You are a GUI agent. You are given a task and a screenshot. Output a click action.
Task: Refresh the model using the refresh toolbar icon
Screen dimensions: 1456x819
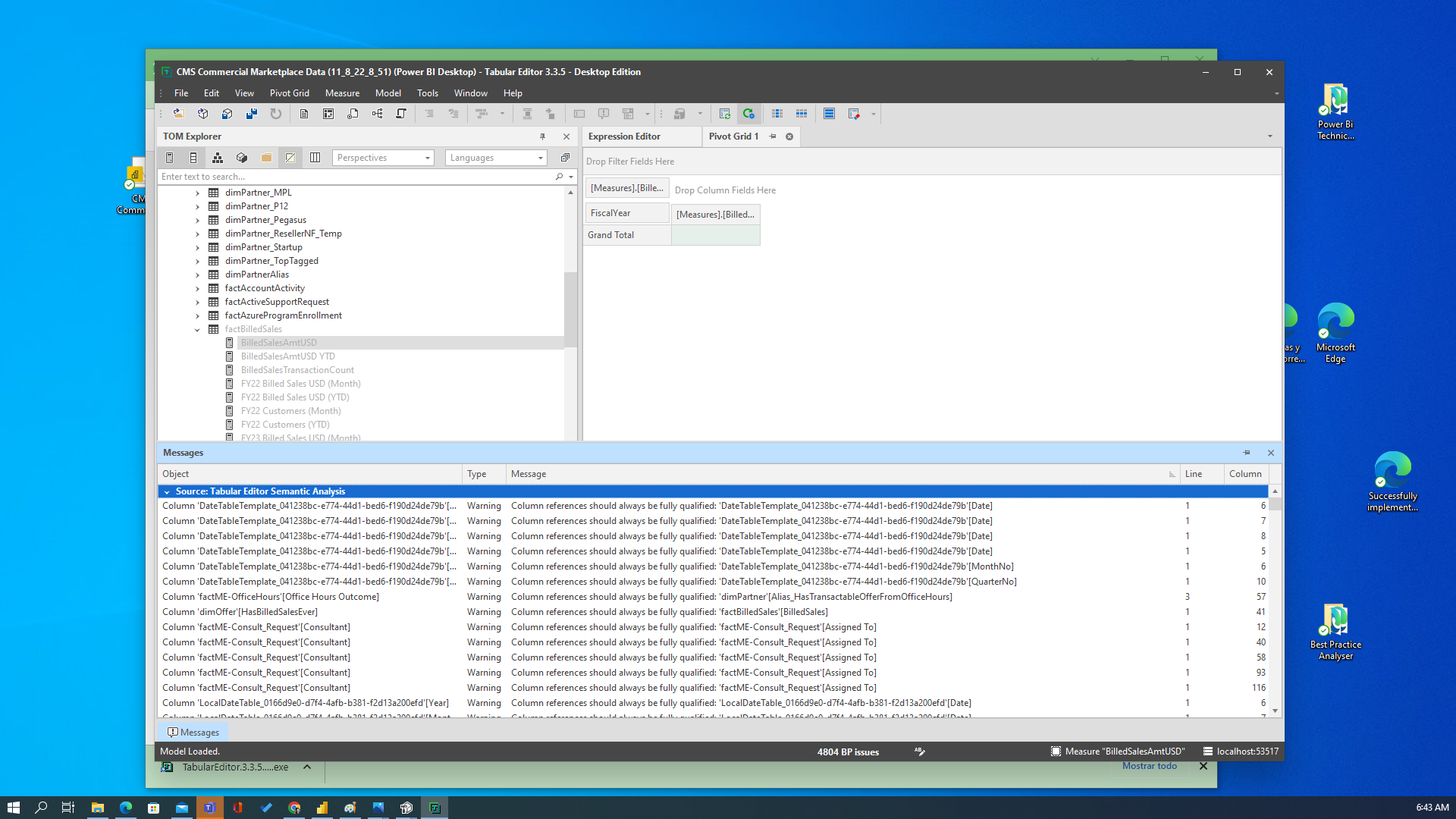(276, 113)
